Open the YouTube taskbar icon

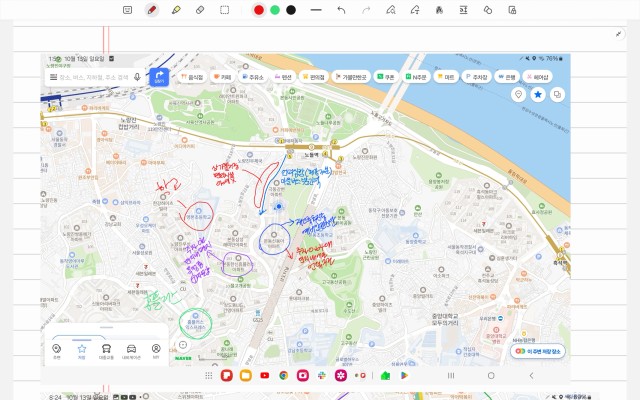tap(264, 376)
